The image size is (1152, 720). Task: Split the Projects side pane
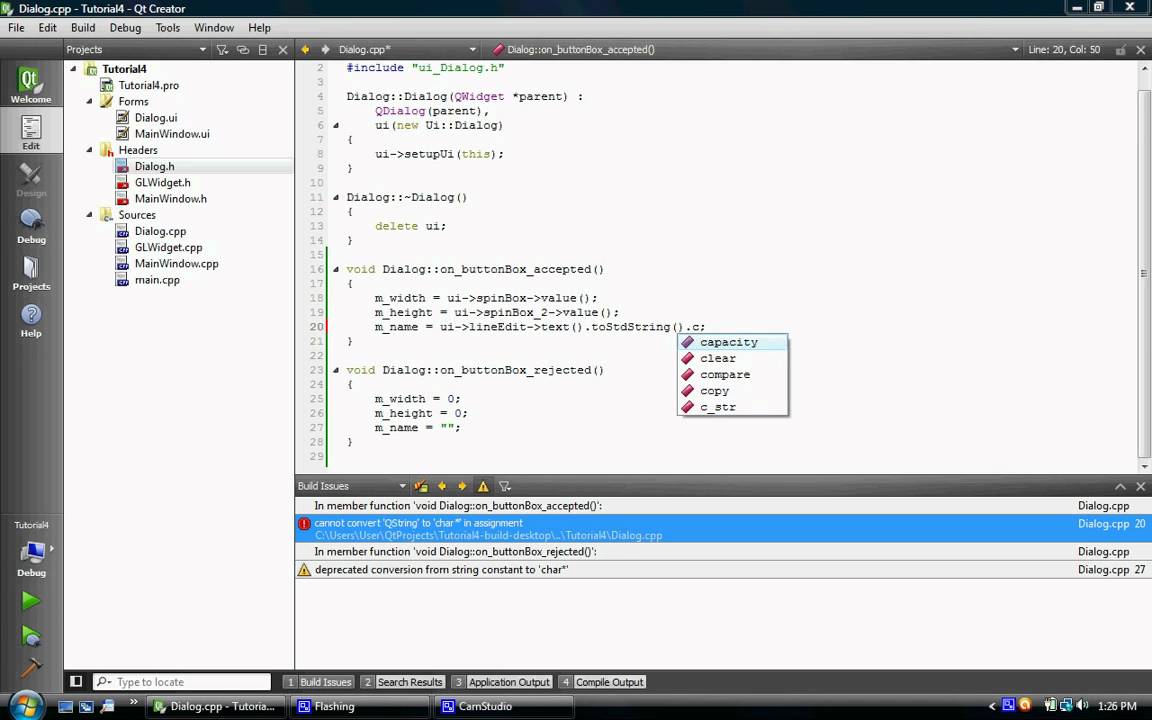(x=262, y=49)
